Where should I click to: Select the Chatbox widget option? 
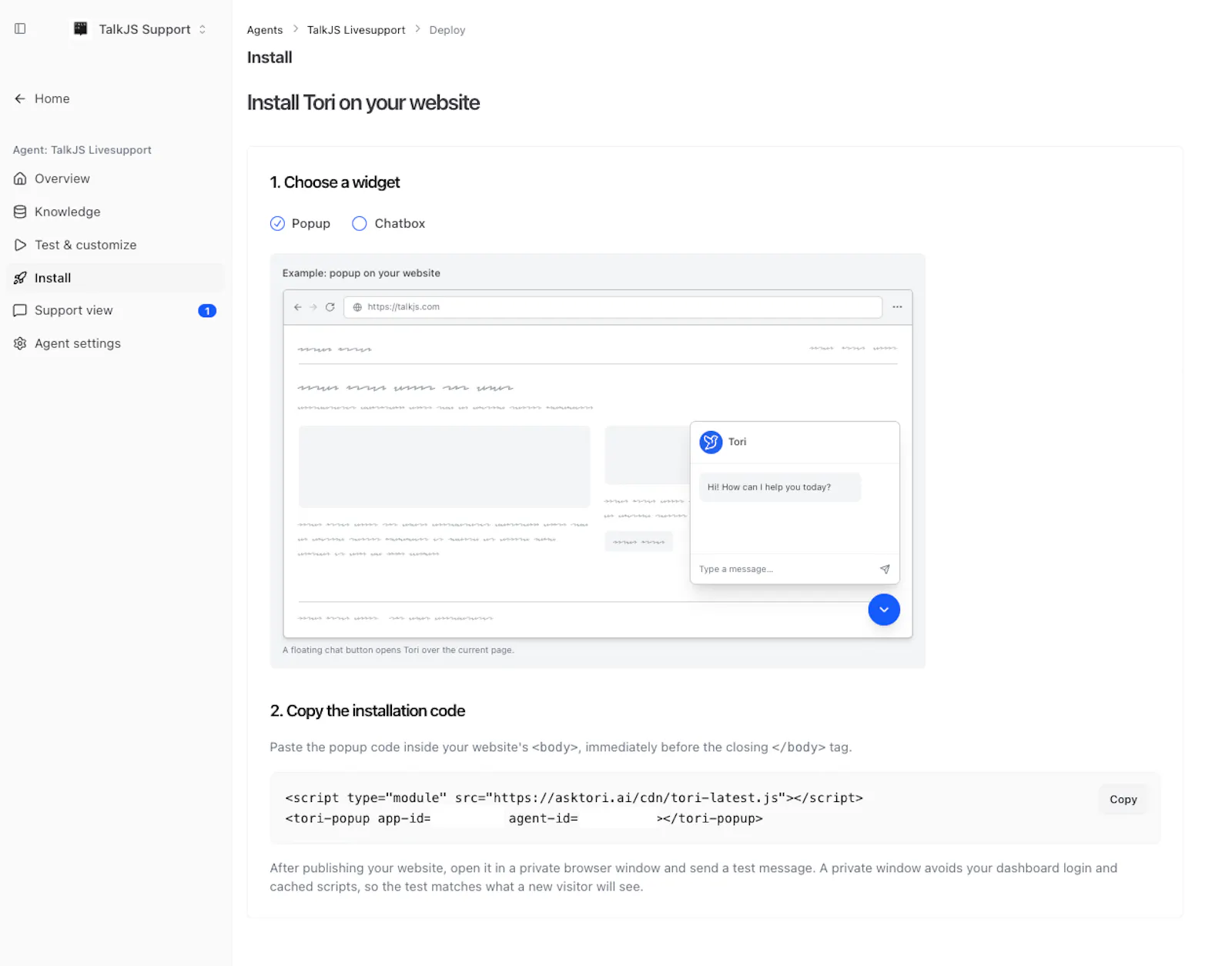389,223
